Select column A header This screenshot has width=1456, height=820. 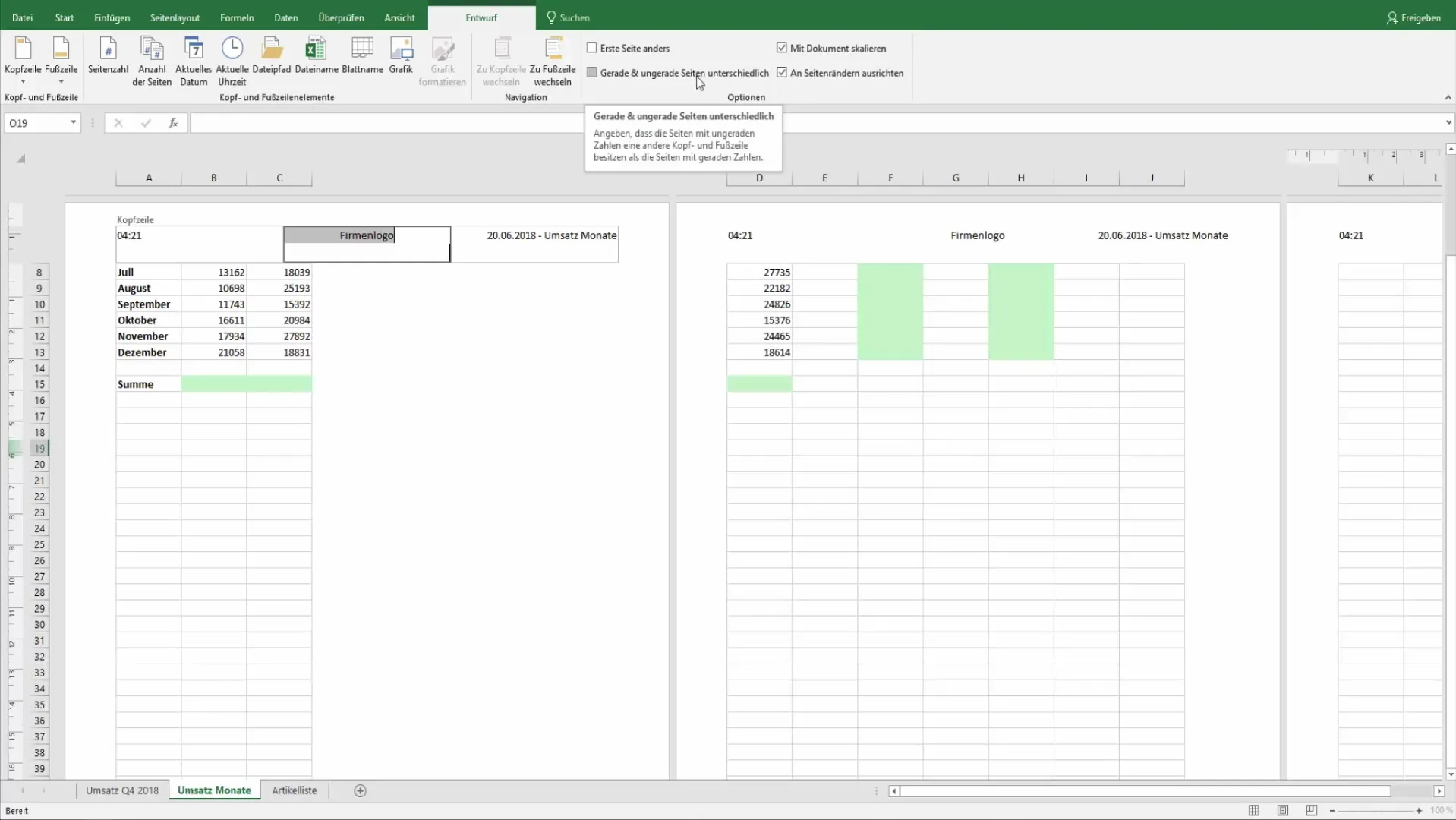149,178
